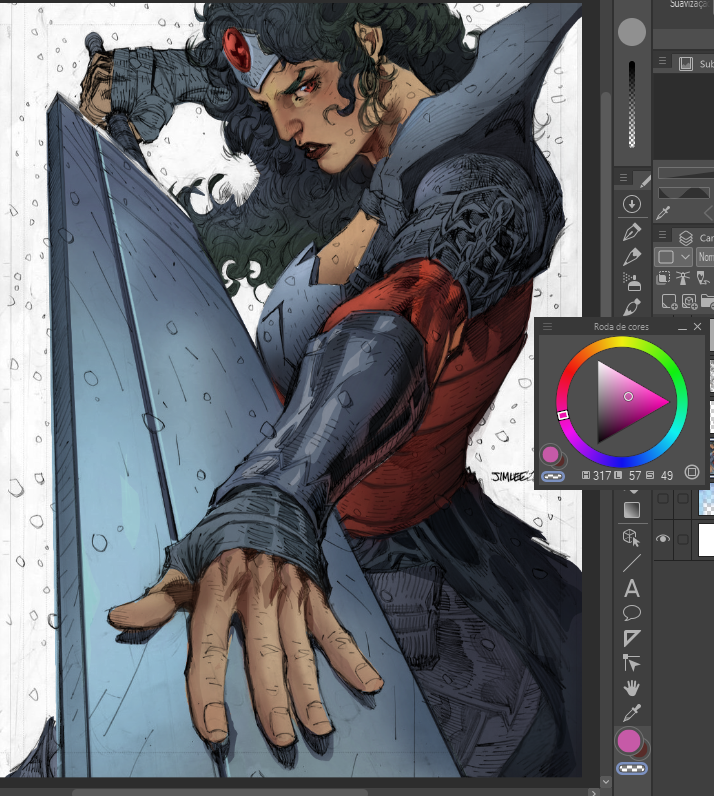This screenshot has height=796, width=714.
Task: Click the left chevron in the brush panel
Action: click(708, 213)
